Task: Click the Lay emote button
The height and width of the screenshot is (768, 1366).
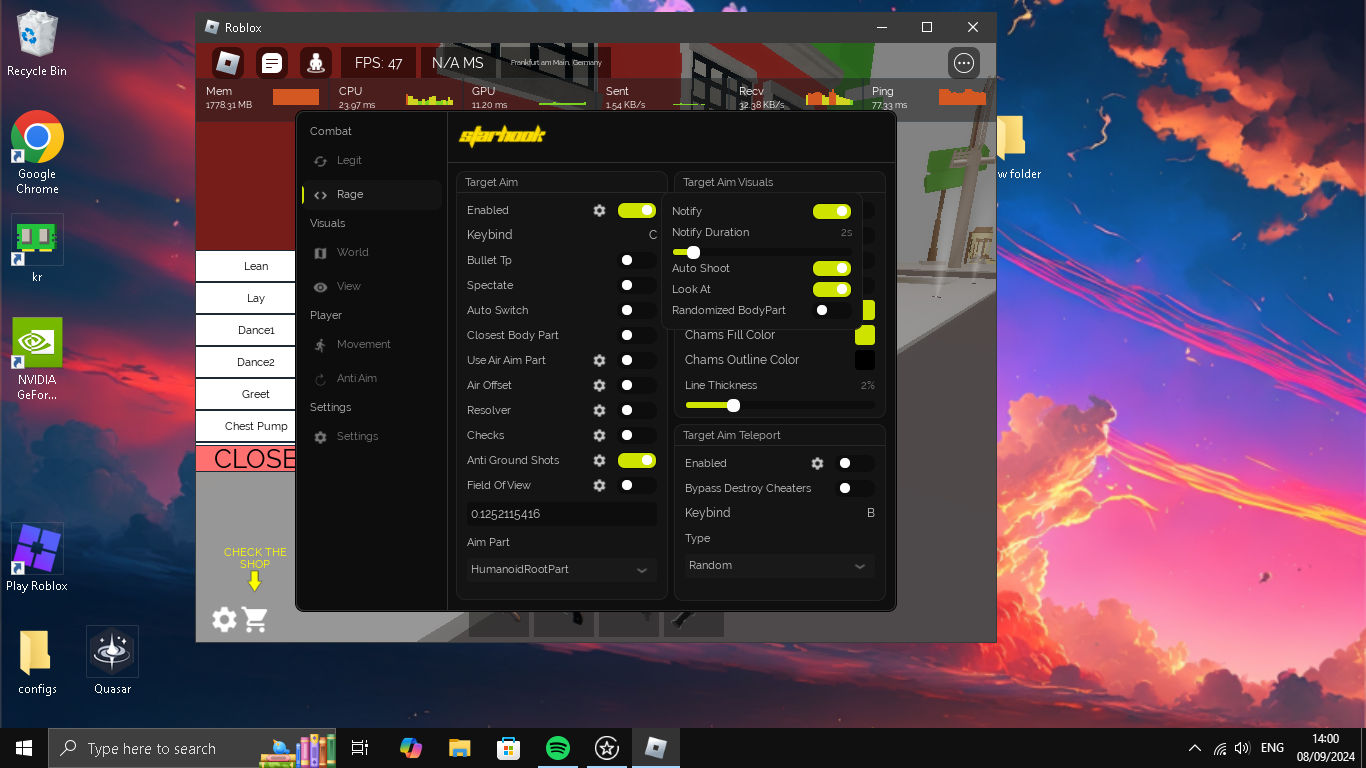Action: (x=246, y=298)
